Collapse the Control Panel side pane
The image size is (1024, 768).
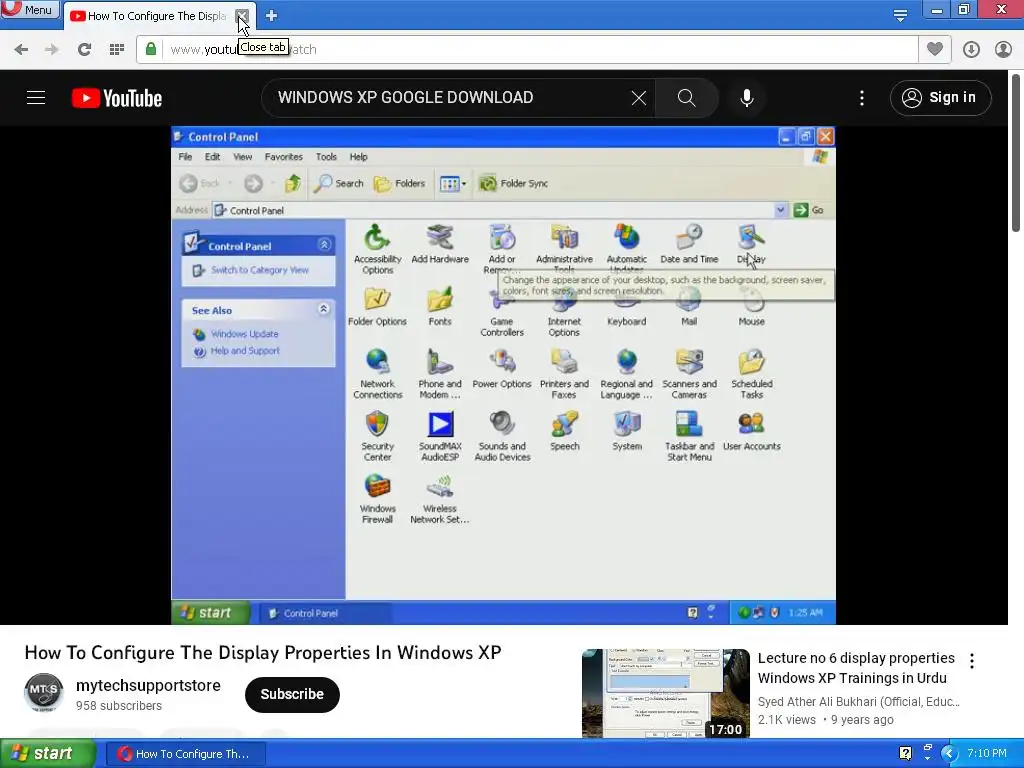324,244
